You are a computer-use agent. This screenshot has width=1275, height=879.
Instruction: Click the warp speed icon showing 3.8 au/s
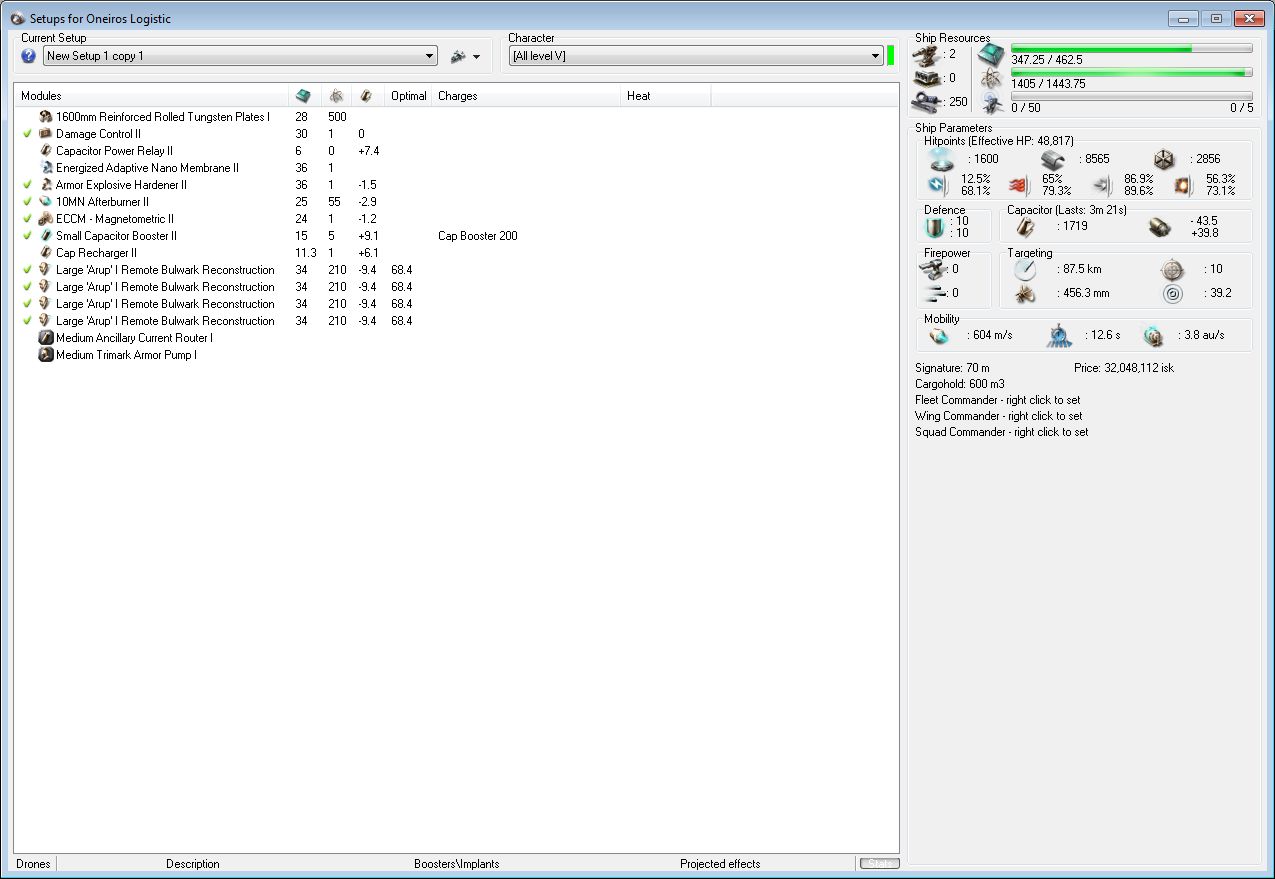(x=1154, y=335)
